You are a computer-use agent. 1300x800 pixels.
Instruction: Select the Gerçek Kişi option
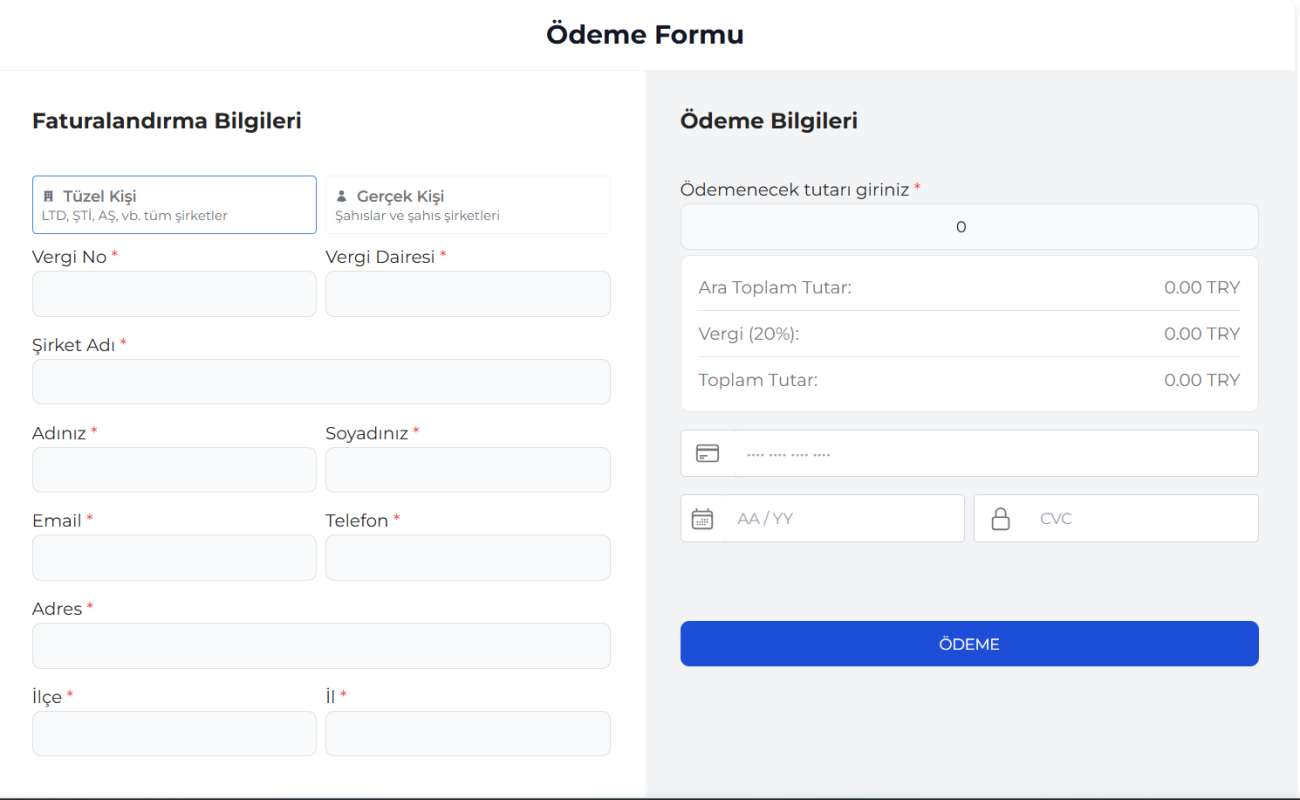point(467,205)
